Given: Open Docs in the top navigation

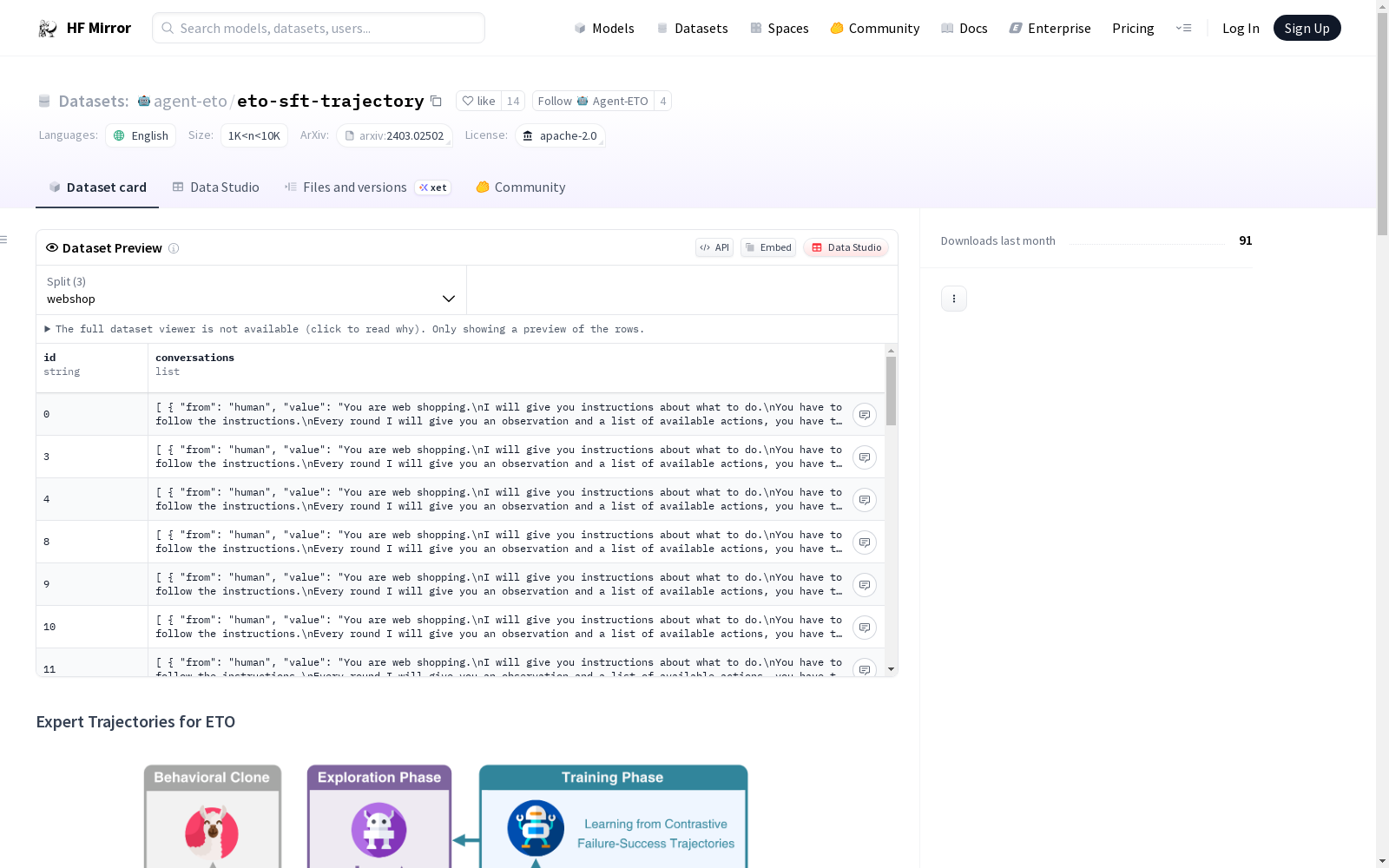Looking at the screenshot, I should tap(964, 29).
